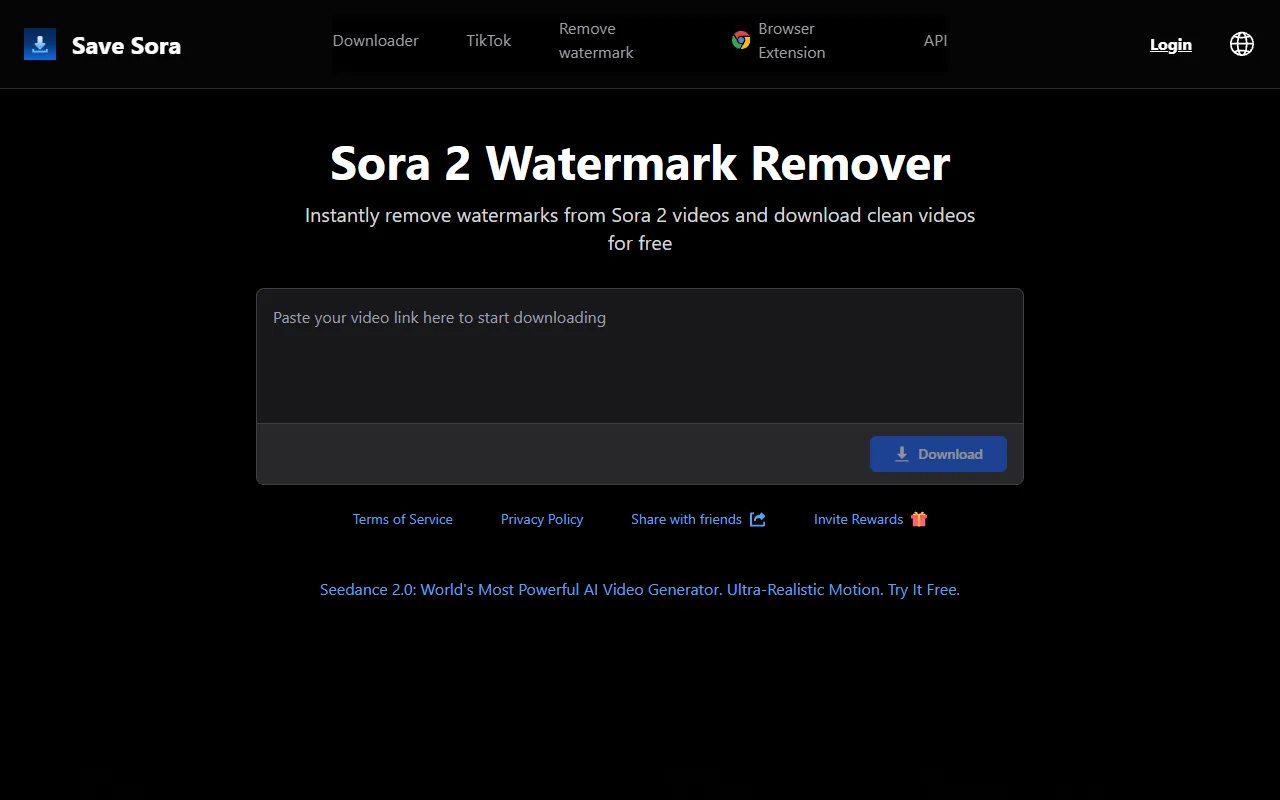Click the blue Download button

(x=938, y=454)
